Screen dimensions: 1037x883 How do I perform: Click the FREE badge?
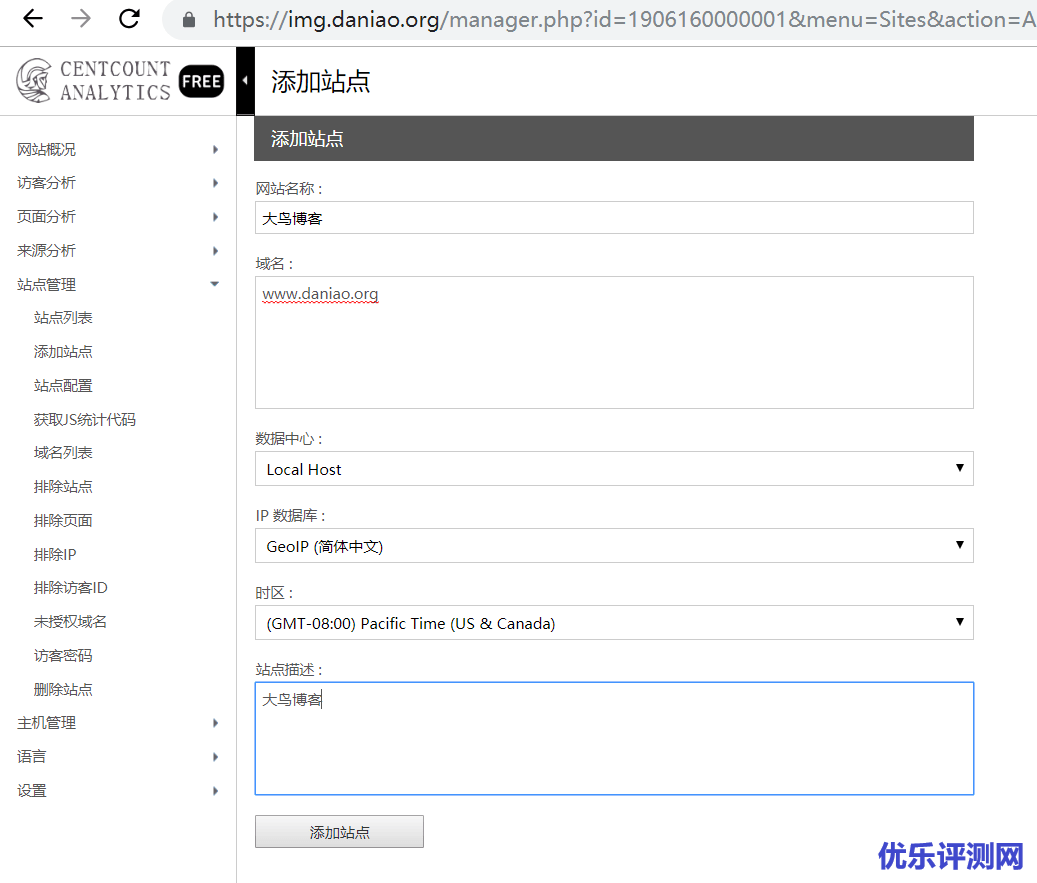pyautogui.click(x=202, y=81)
